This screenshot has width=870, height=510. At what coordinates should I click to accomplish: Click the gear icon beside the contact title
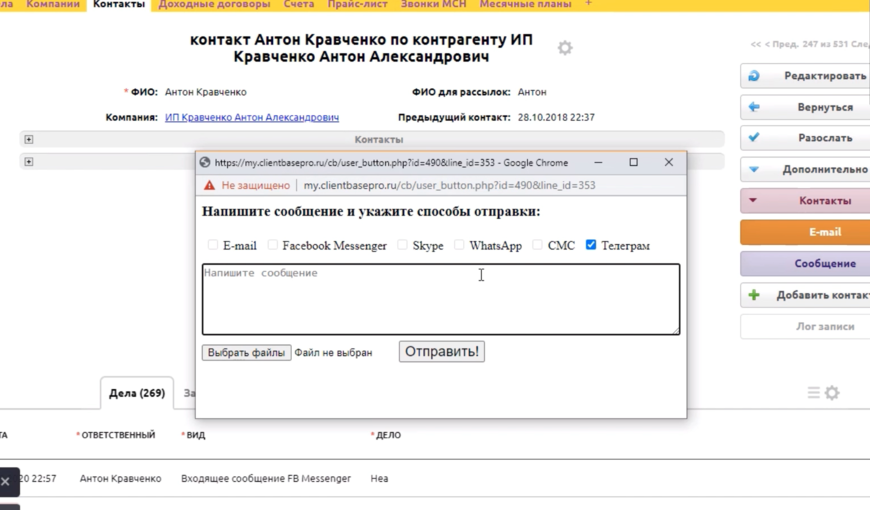pos(565,48)
